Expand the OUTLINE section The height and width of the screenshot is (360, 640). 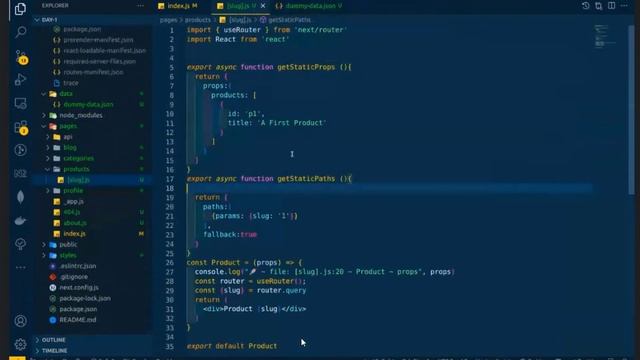53,340
